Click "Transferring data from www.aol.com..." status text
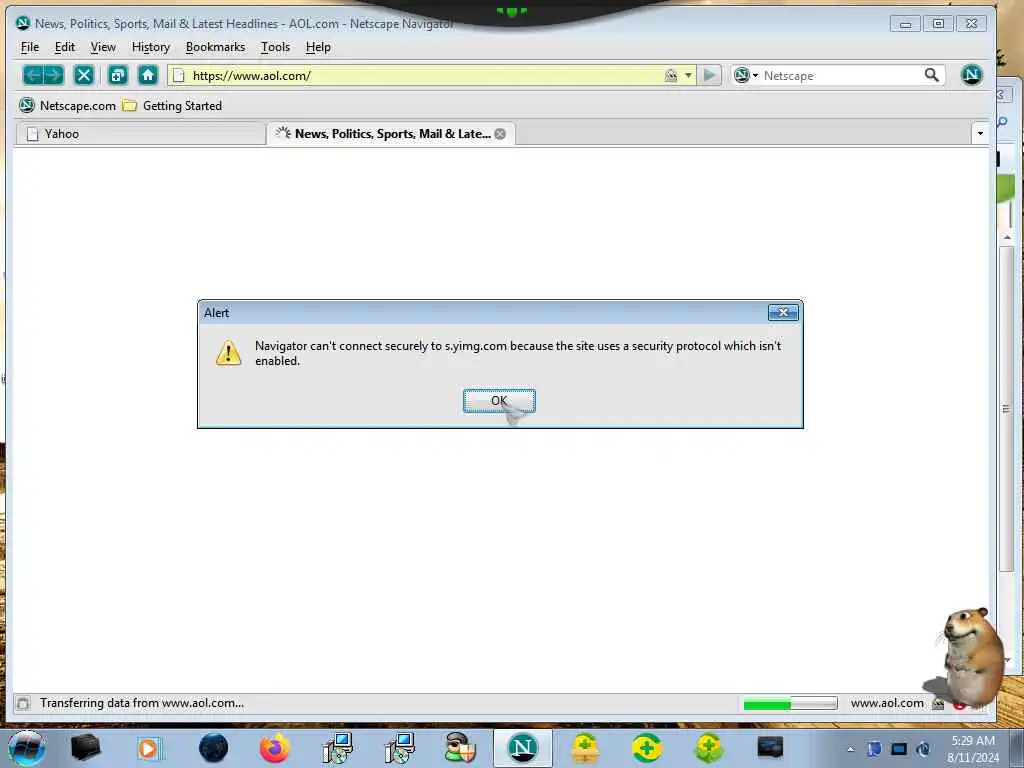 (x=142, y=703)
